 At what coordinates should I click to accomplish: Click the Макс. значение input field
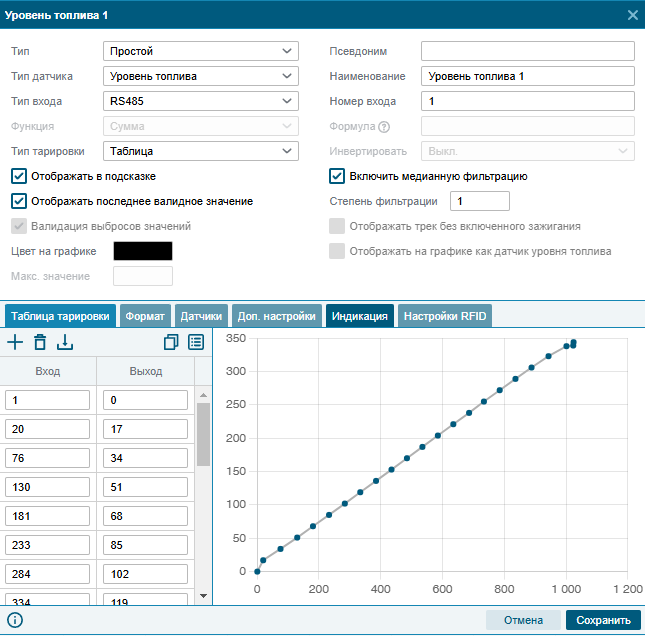click(143, 276)
